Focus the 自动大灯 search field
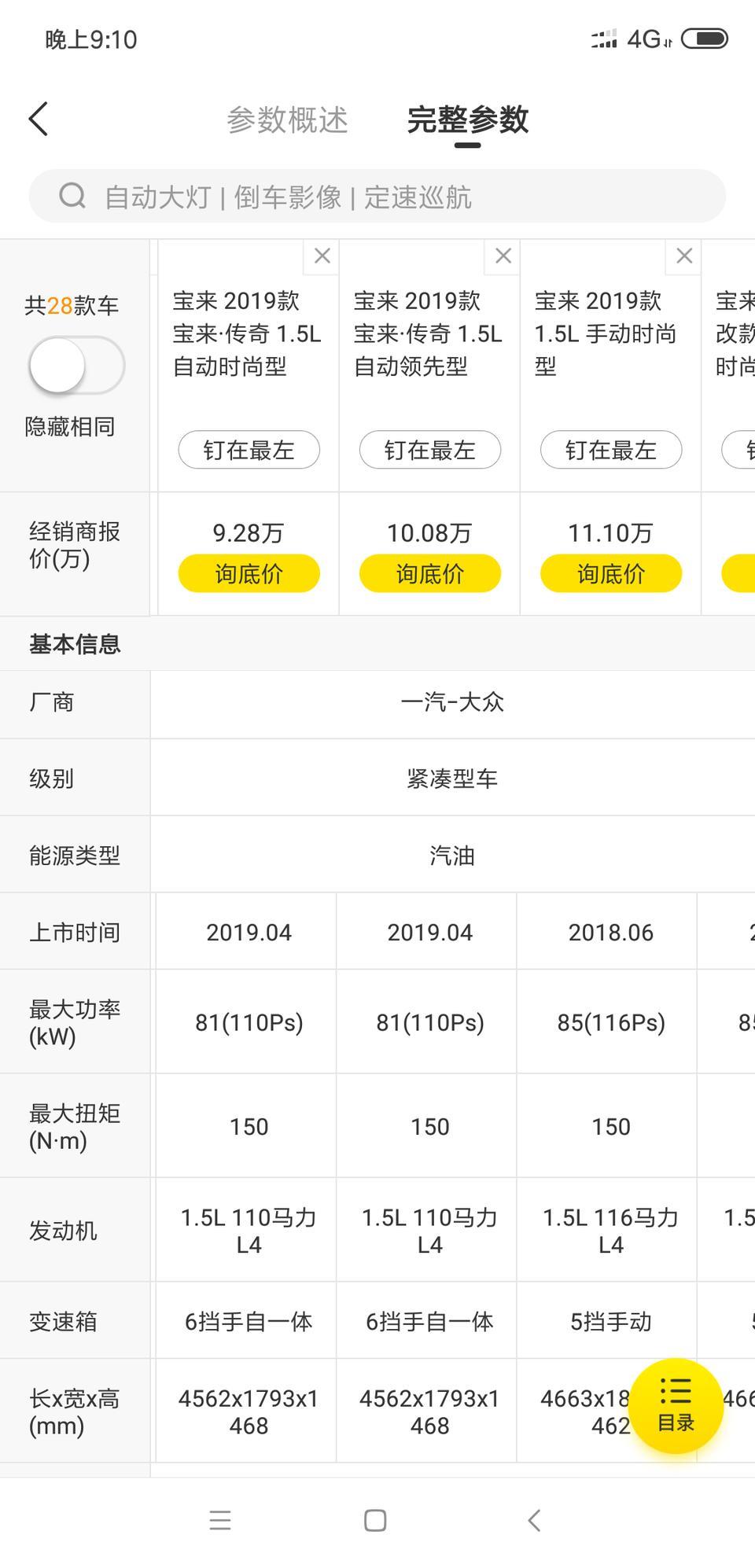The image size is (755, 1568). pyautogui.click(x=377, y=196)
